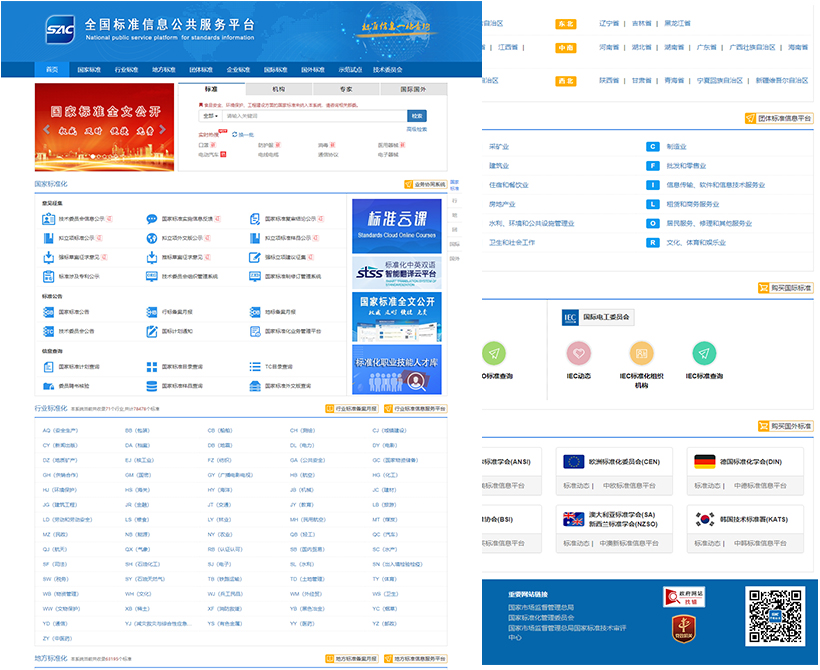The image size is (820, 670).
Task: Open the 行业标准信息服务平台 button
Action: pyautogui.click(x=415, y=409)
